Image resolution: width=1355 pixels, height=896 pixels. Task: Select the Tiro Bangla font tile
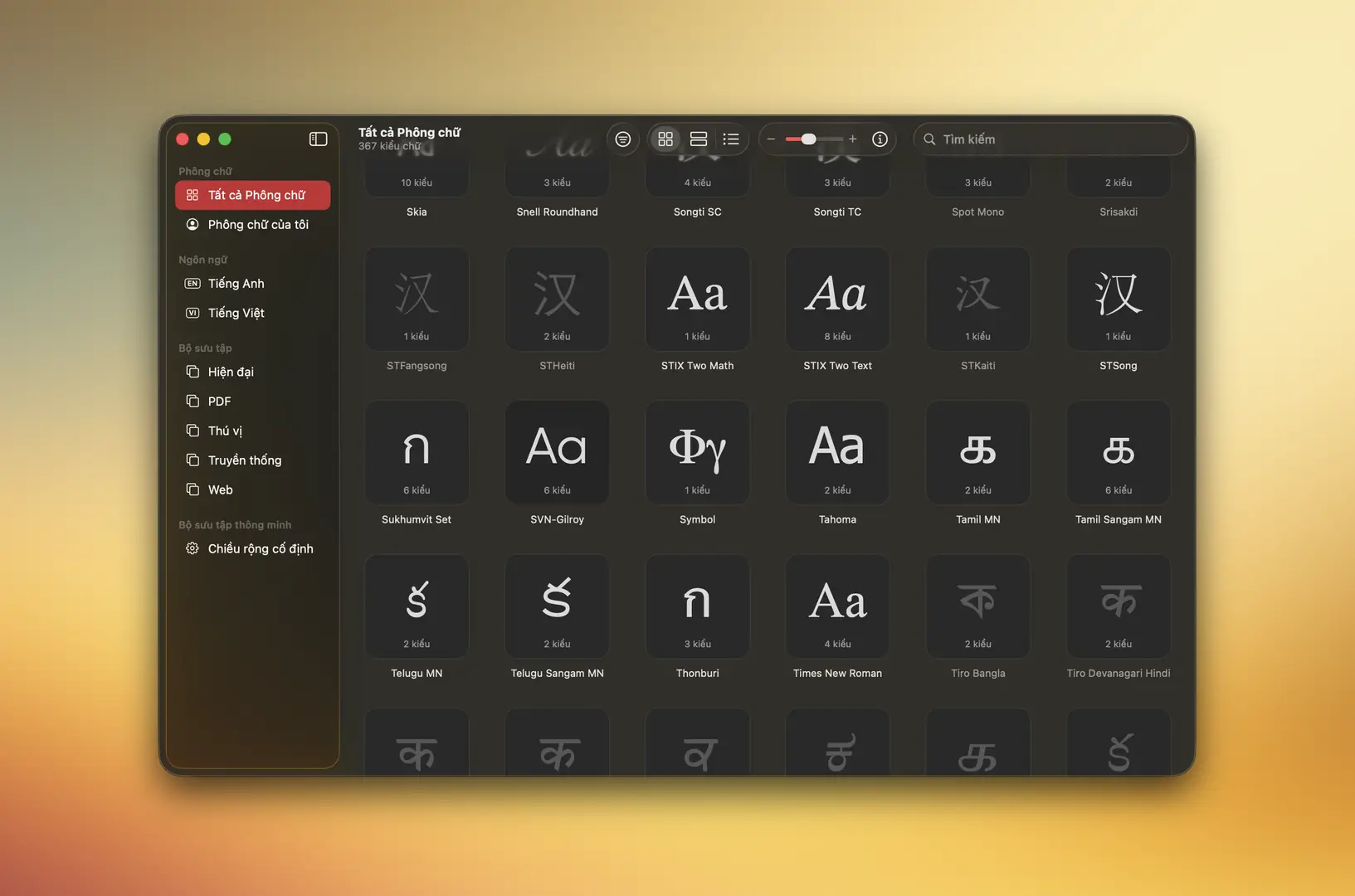[x=978, y=606]
